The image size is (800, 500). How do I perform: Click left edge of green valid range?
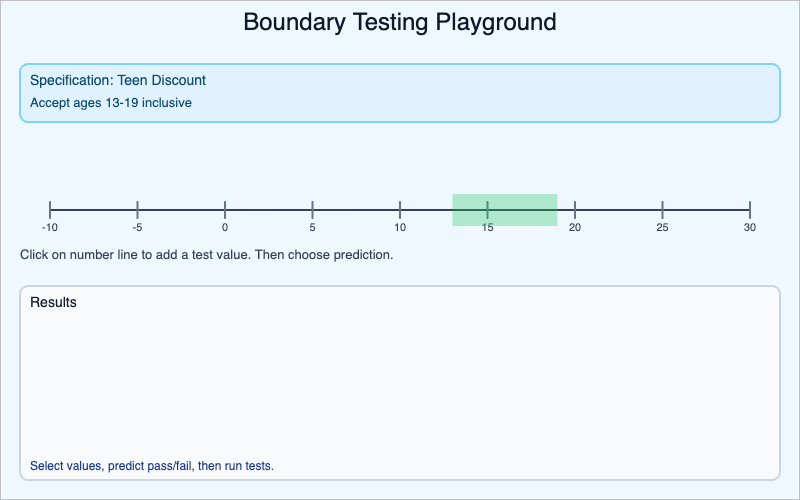[x=454, y=209]
